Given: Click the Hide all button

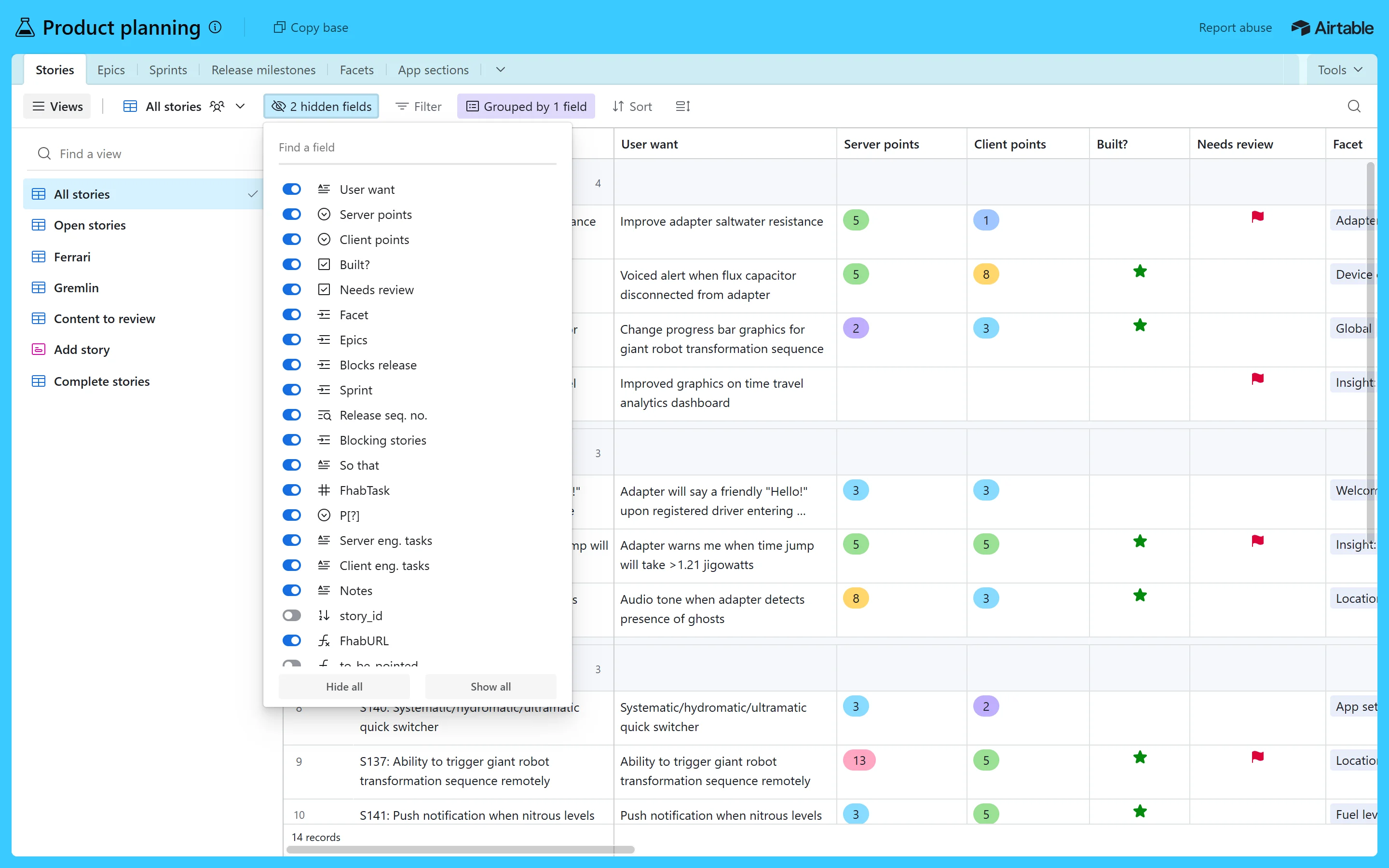Looking at the screenshot, I should click(344, 687).
